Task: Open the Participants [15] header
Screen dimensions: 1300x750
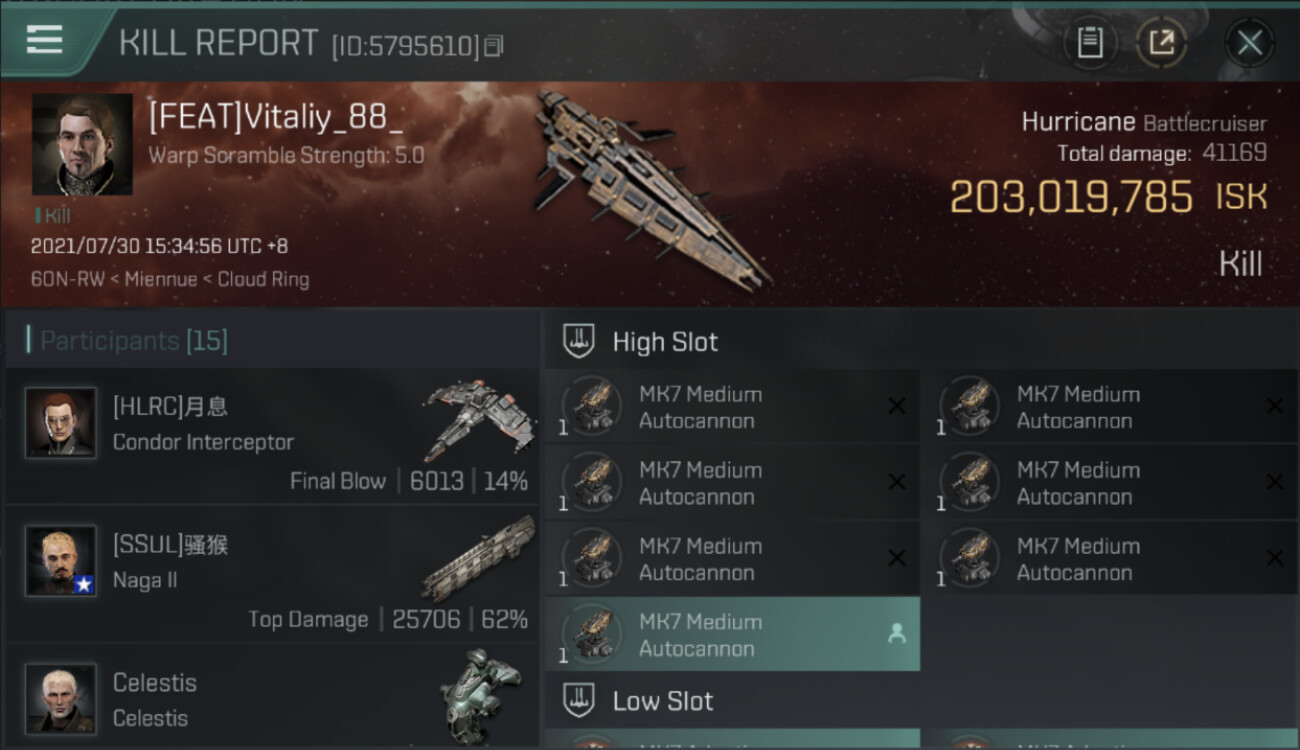Action: coord(134,340)
